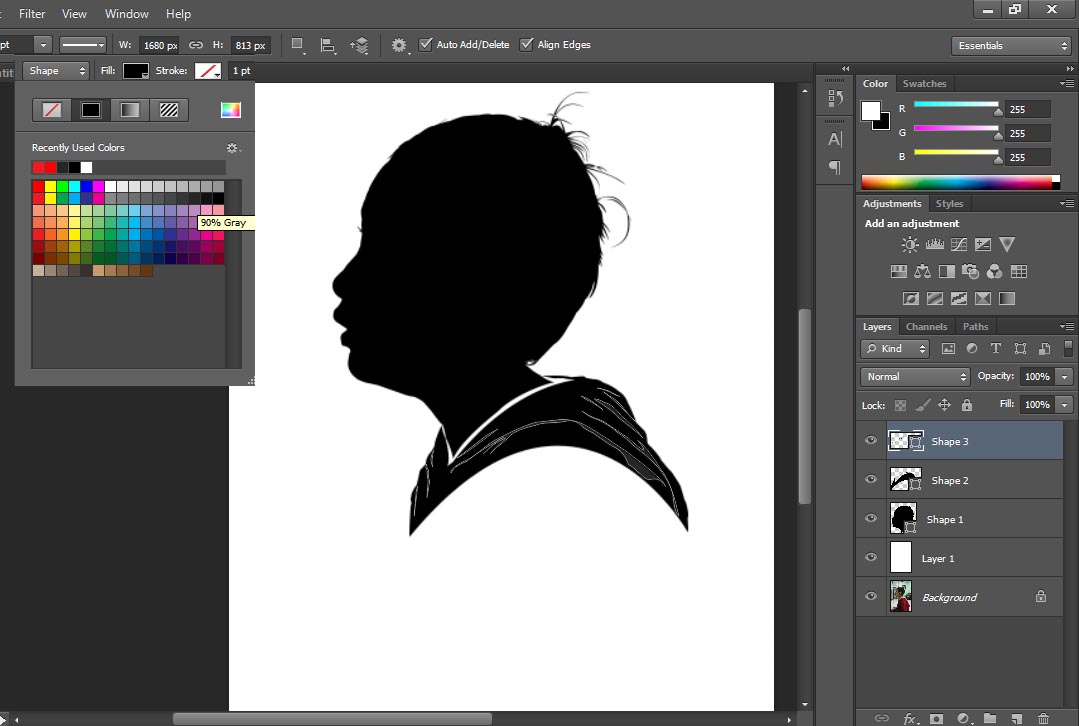Apply a Hue/Saturation adjustment
1079x726 pixels.
coord(898,270)
